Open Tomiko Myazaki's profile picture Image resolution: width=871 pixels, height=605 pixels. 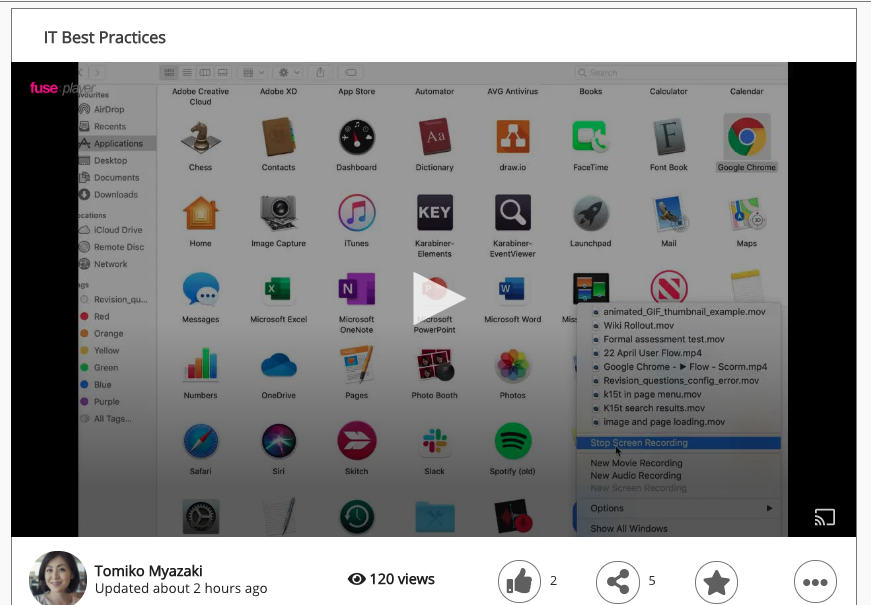(x=58, y=579)
